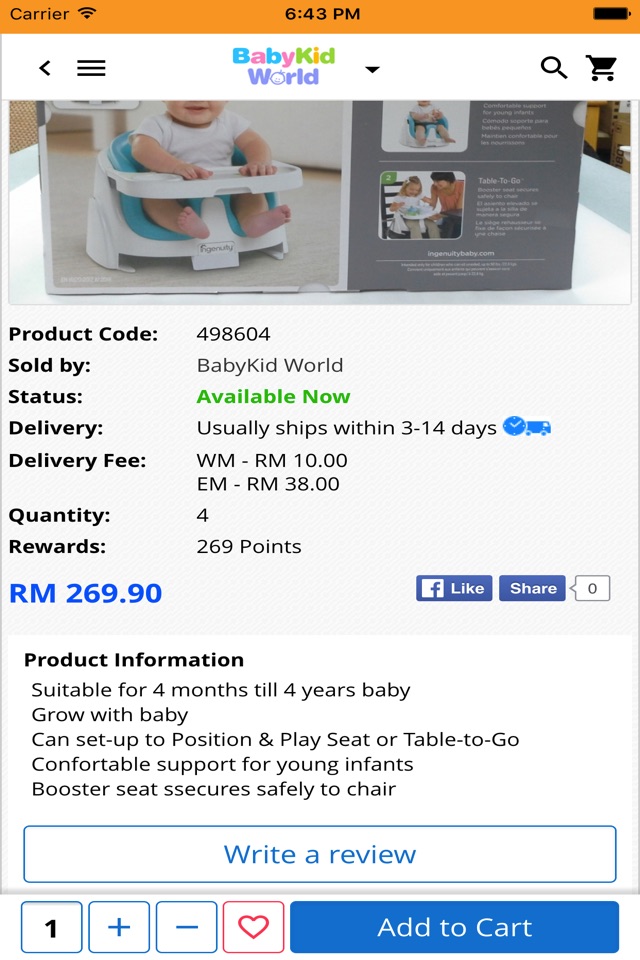
Task: Expand the dropdown arrow beside the logo
Action: (x=372, y=69)
